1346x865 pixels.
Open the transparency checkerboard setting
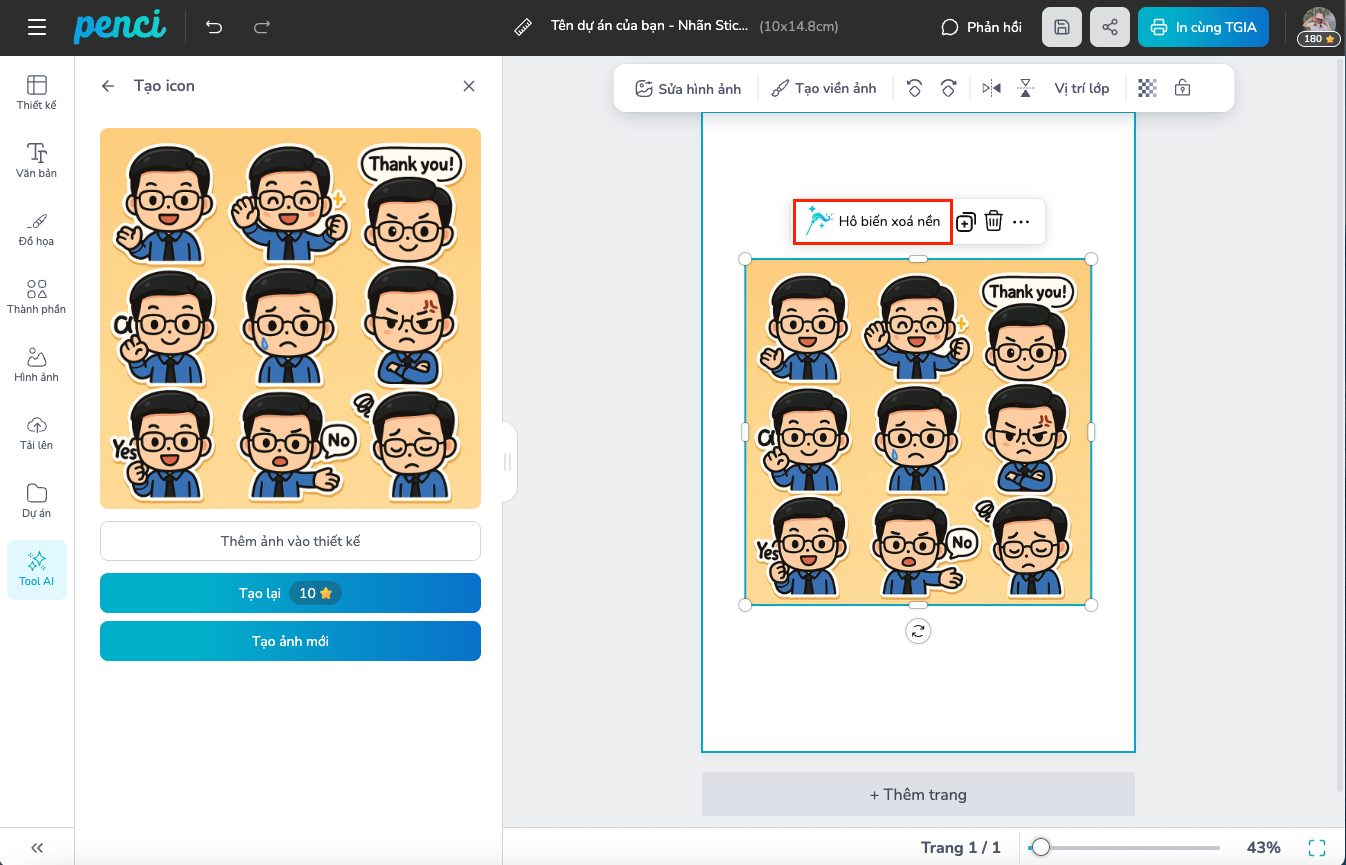pyautogui.click(x=1148, y=88)
